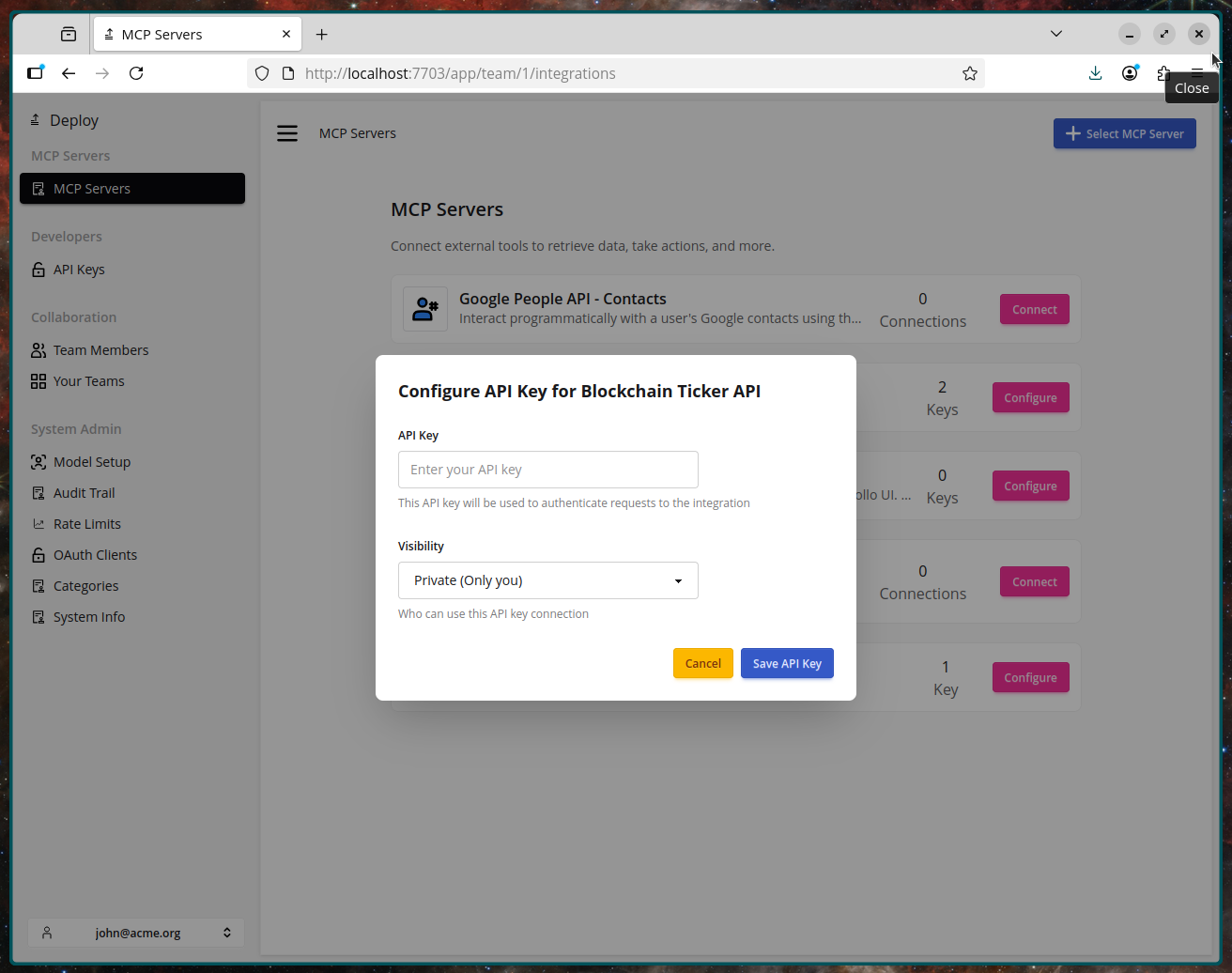
Task: Open a new browser tab with plus
Action: 322,35
